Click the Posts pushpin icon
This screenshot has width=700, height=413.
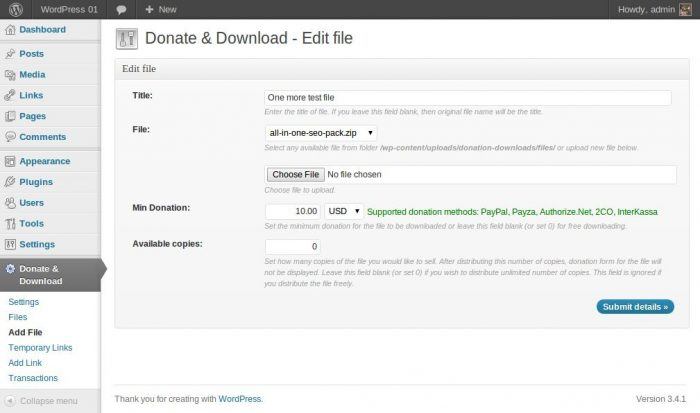click(10, 54)
